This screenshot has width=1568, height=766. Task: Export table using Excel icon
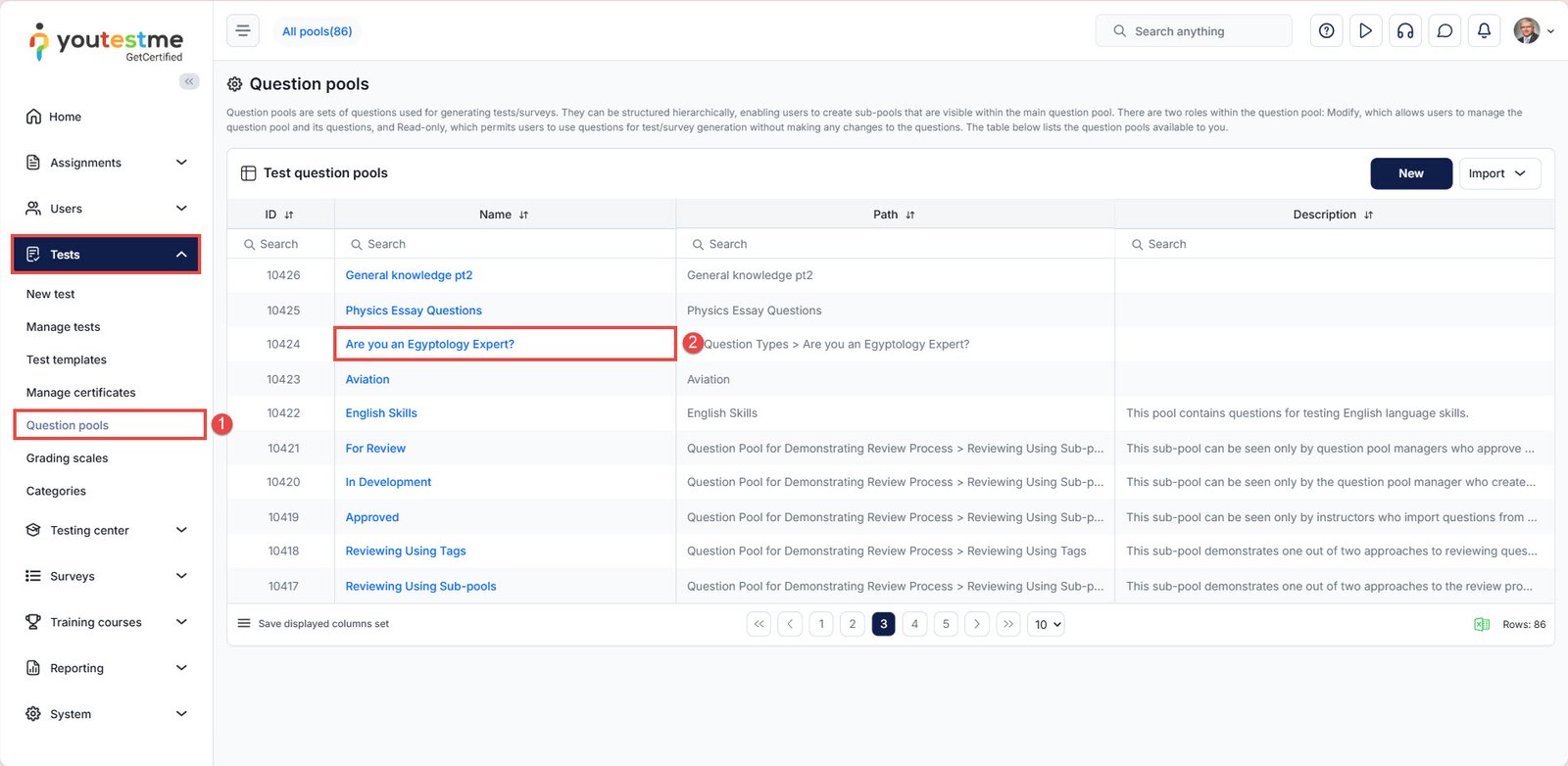1482,625
